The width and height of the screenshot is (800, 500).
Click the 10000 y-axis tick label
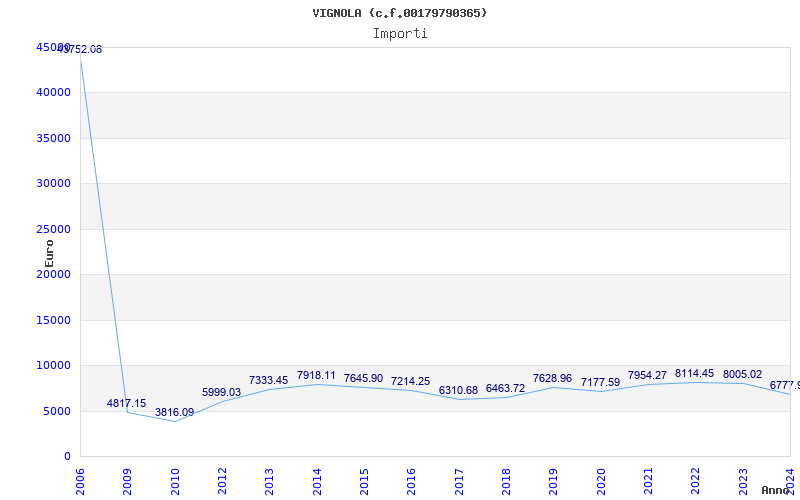pos(53,365)
